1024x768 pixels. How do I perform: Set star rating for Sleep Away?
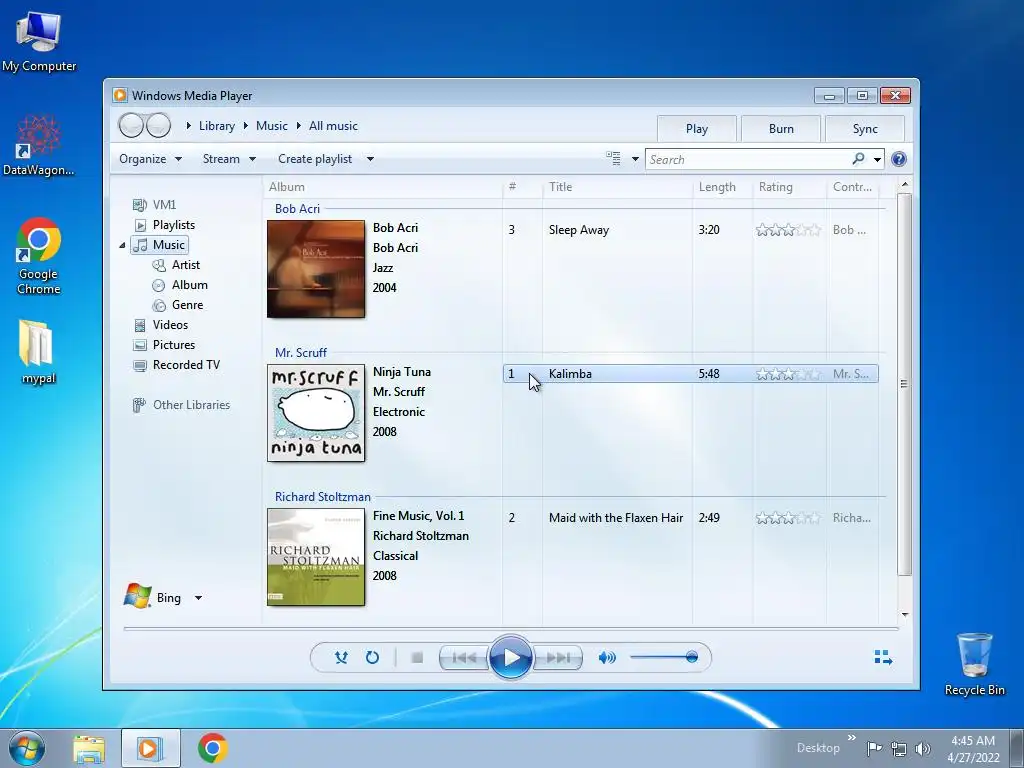point(788,230)
